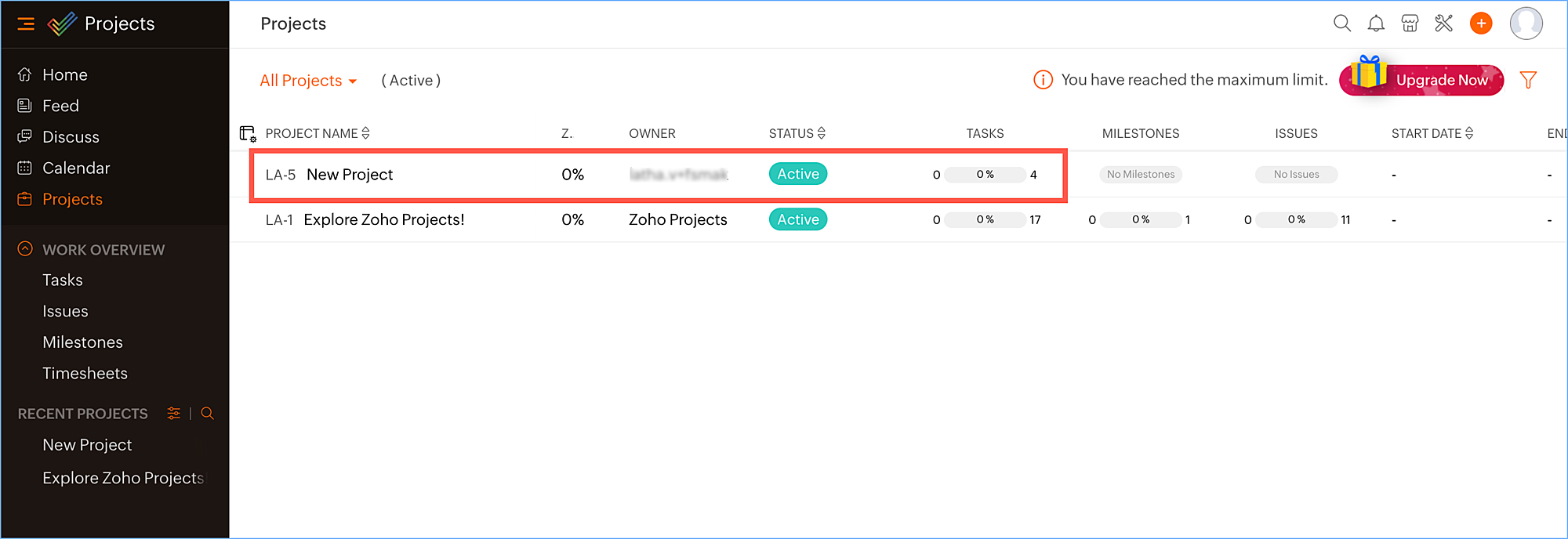Open Timesheets under Work Overview
The height and width of the screenshot is (539, 1568).
pos(85,374)
